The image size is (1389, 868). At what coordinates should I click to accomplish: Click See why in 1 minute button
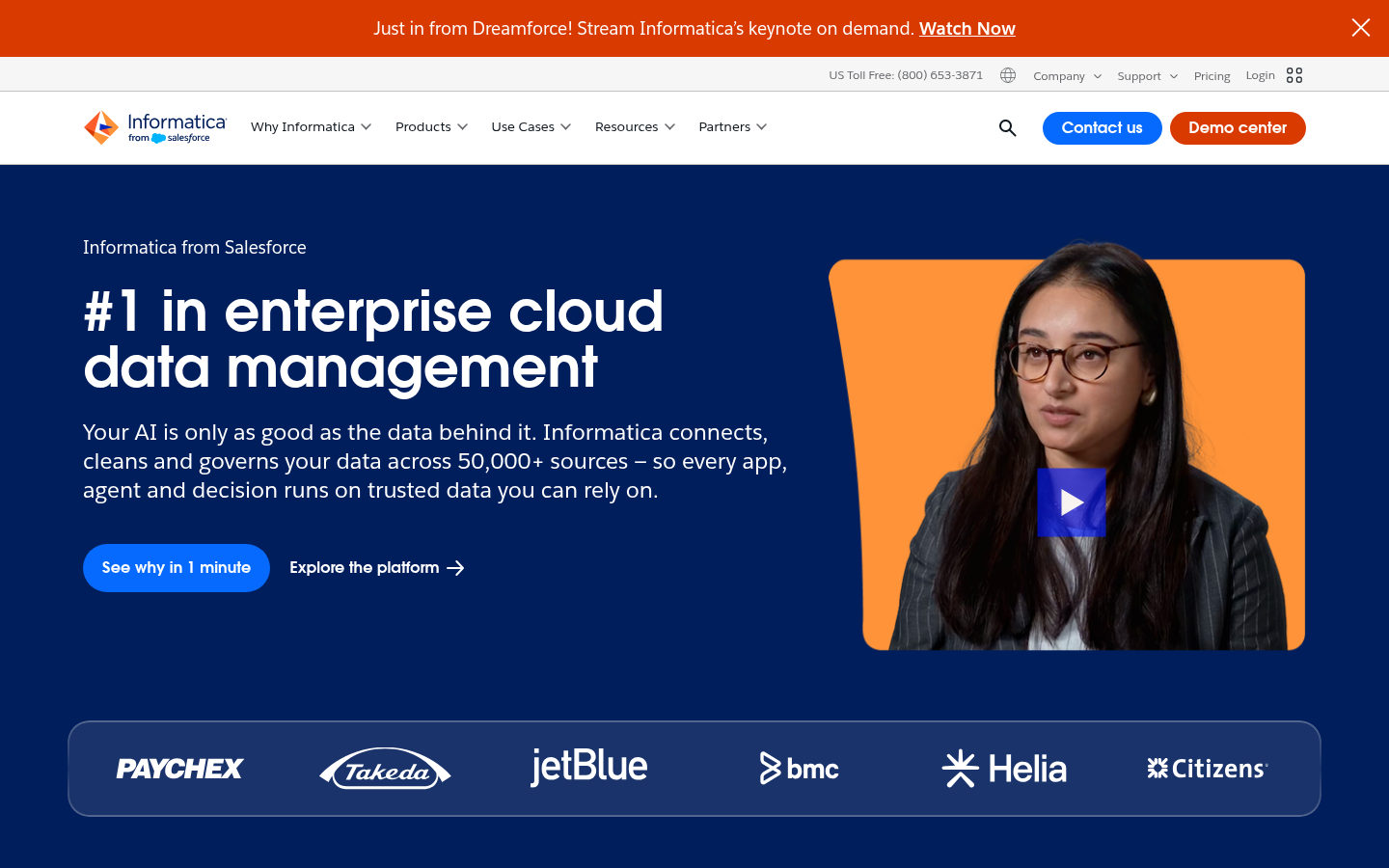(177, 568)
